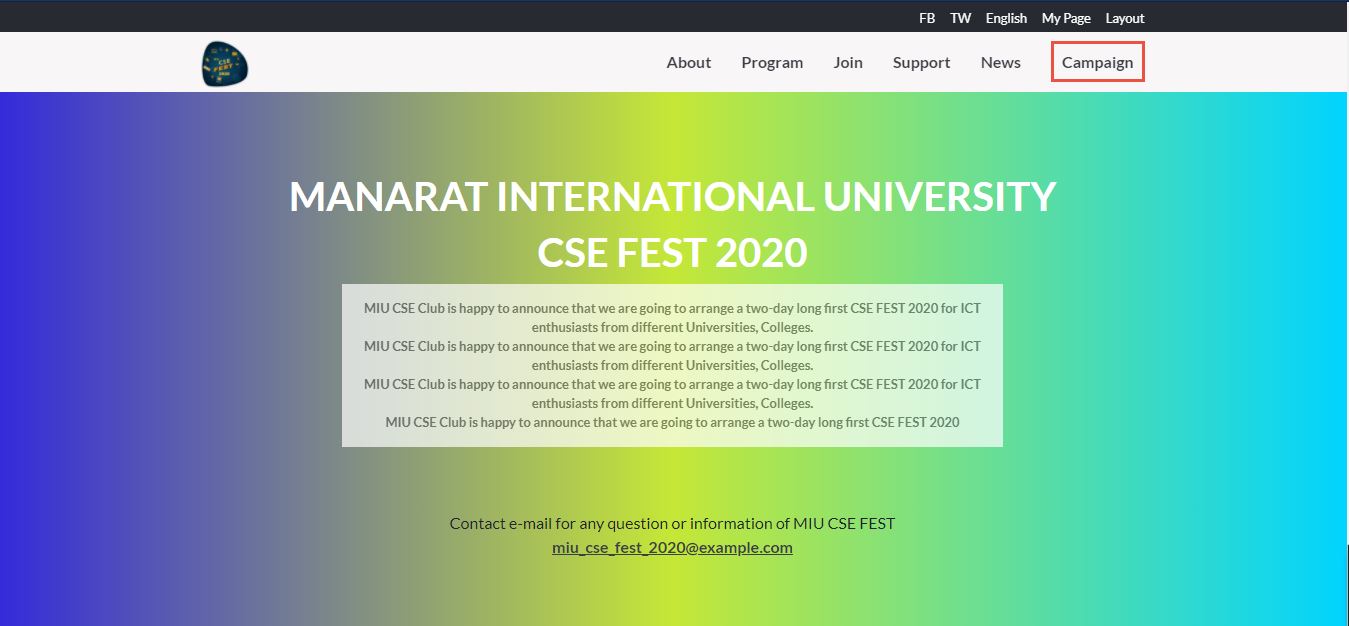Go to My Page
The height and width of the screenshot is (626, 1349).
tap(1066, 18)
